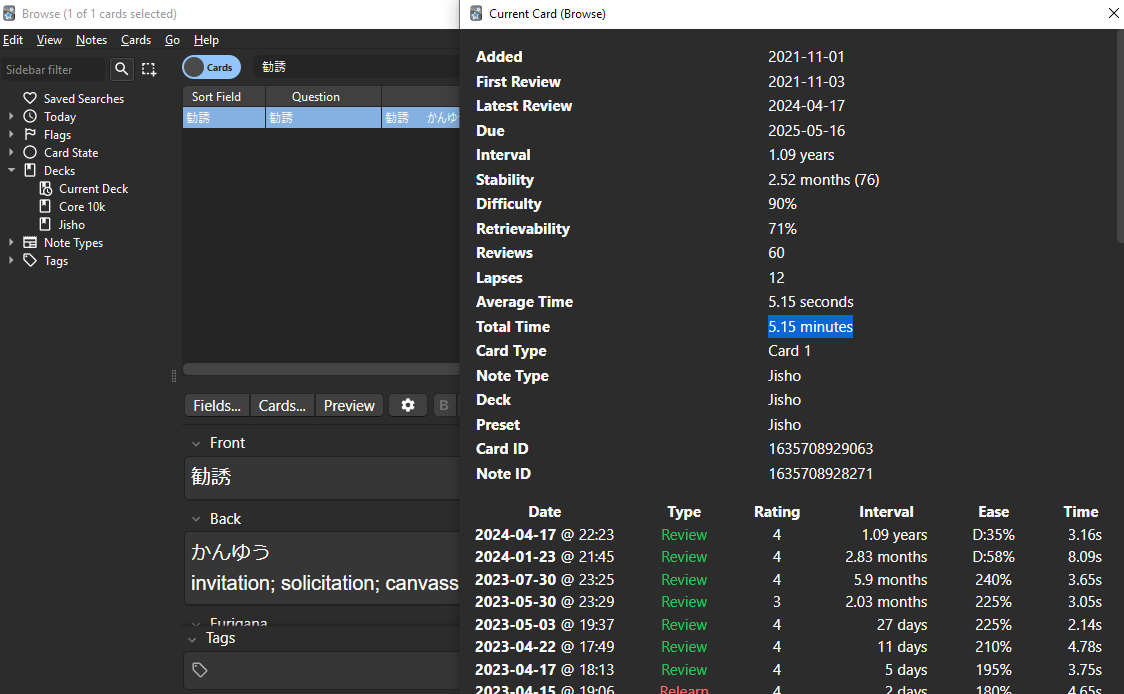
Task: Click the Fields... button
Action: 216,405
